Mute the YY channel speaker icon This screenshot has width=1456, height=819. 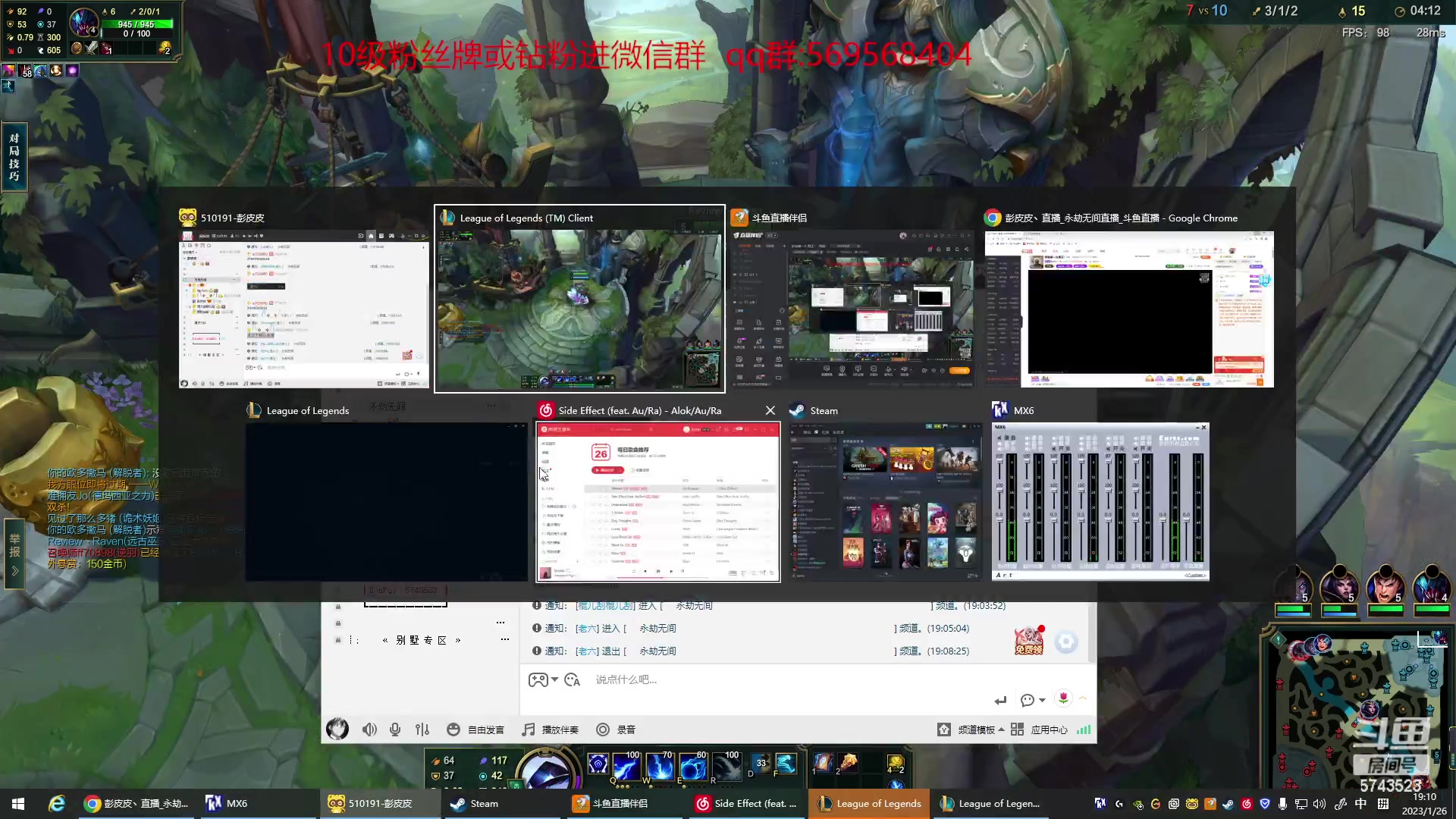click(369, 730)
